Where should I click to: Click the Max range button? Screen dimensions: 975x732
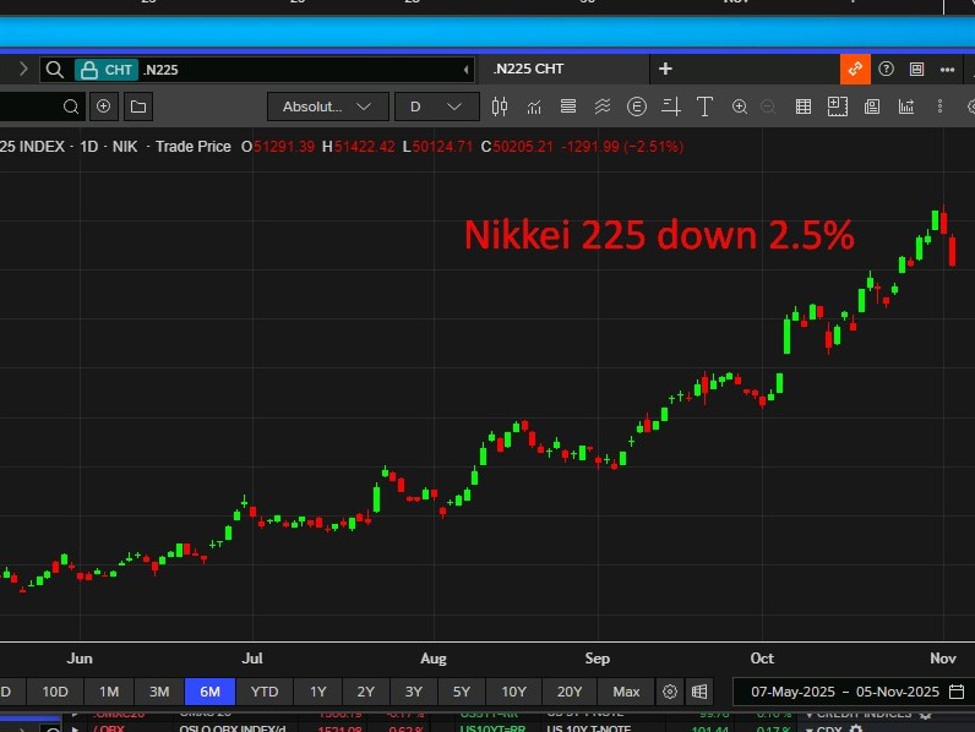[x=626, y=692]
